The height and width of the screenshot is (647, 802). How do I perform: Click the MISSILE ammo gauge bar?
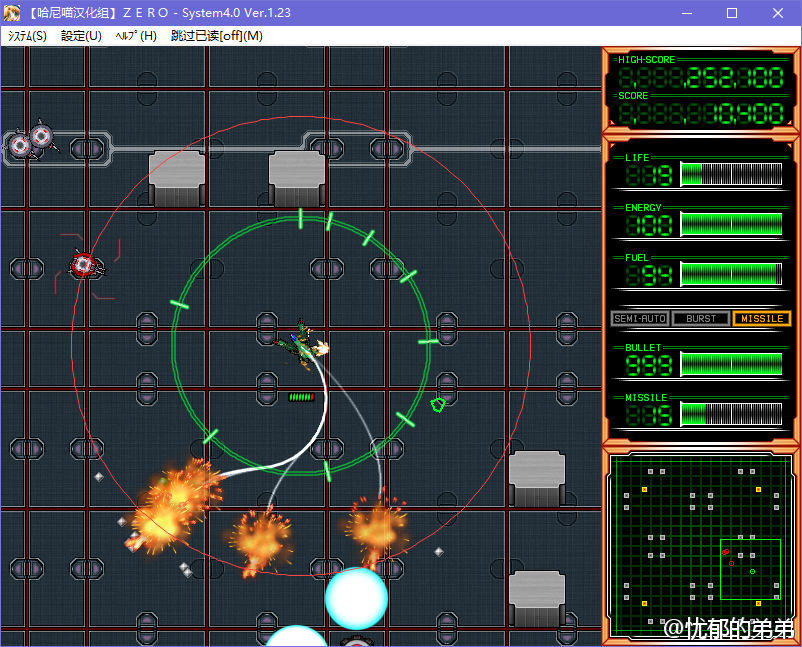(x=731, y=414)
